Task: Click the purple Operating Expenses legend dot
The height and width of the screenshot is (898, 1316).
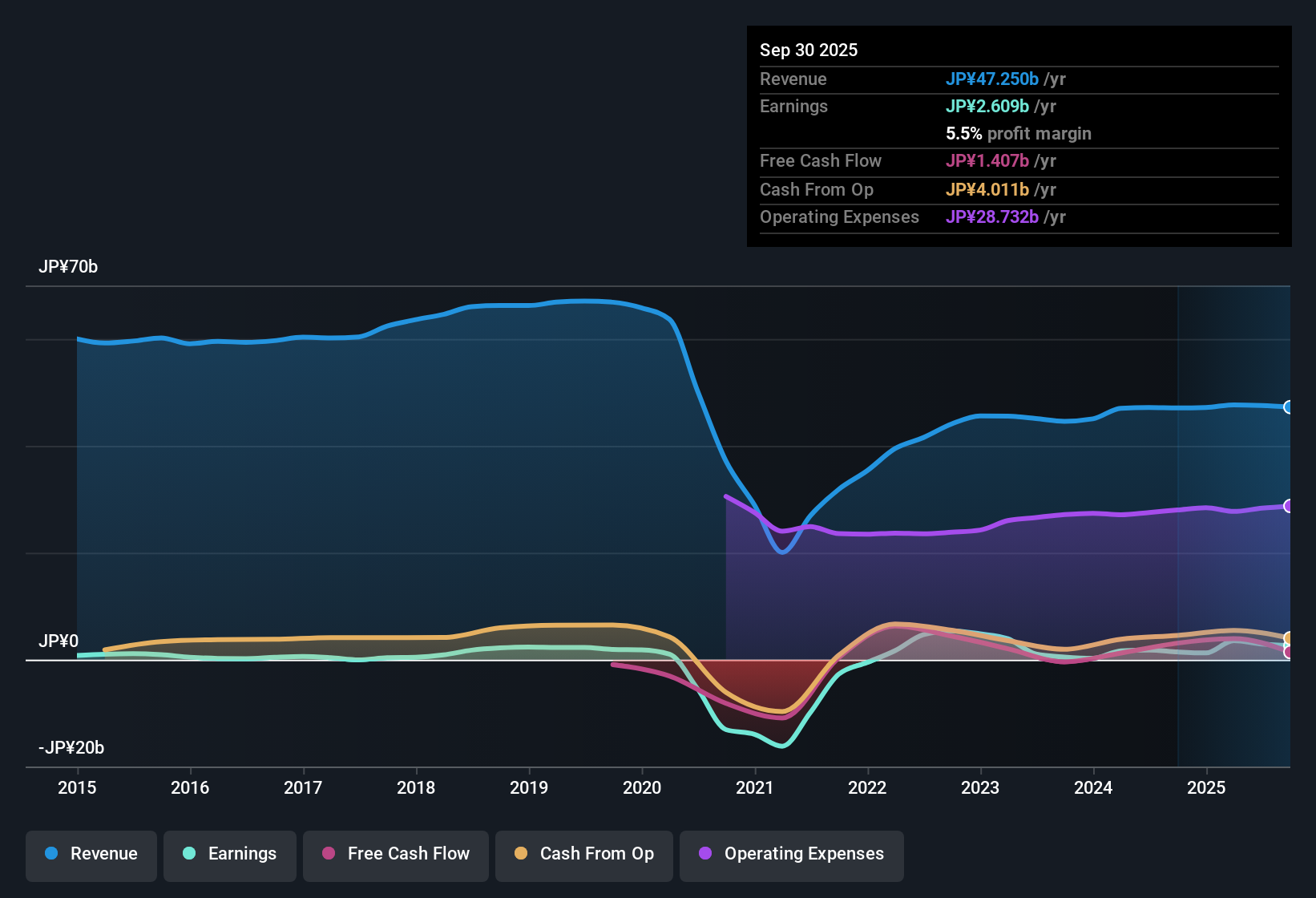Action: click(704, 854)
